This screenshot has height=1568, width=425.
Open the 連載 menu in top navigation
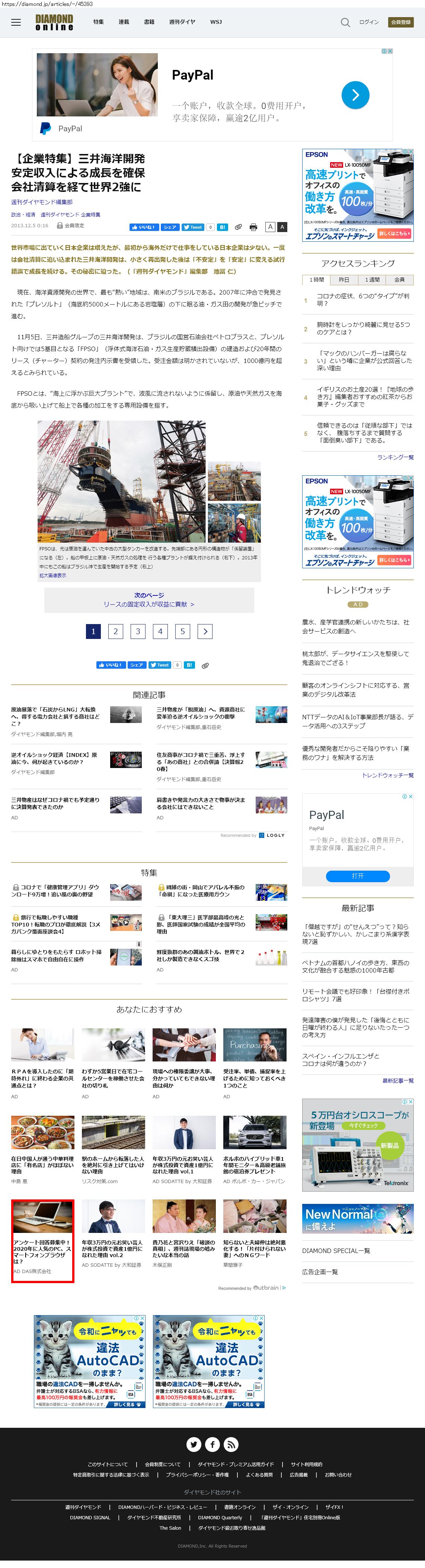pos(124,22)
